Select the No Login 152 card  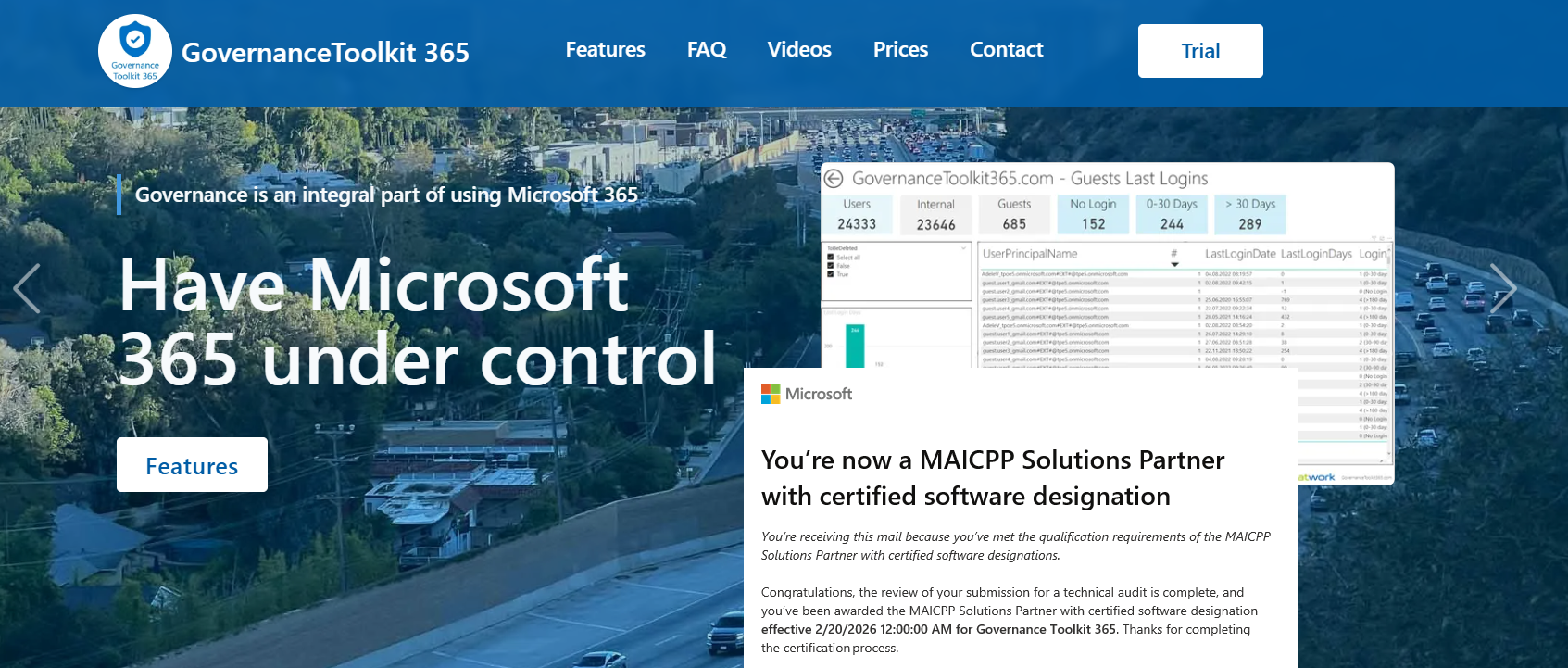1093,214
